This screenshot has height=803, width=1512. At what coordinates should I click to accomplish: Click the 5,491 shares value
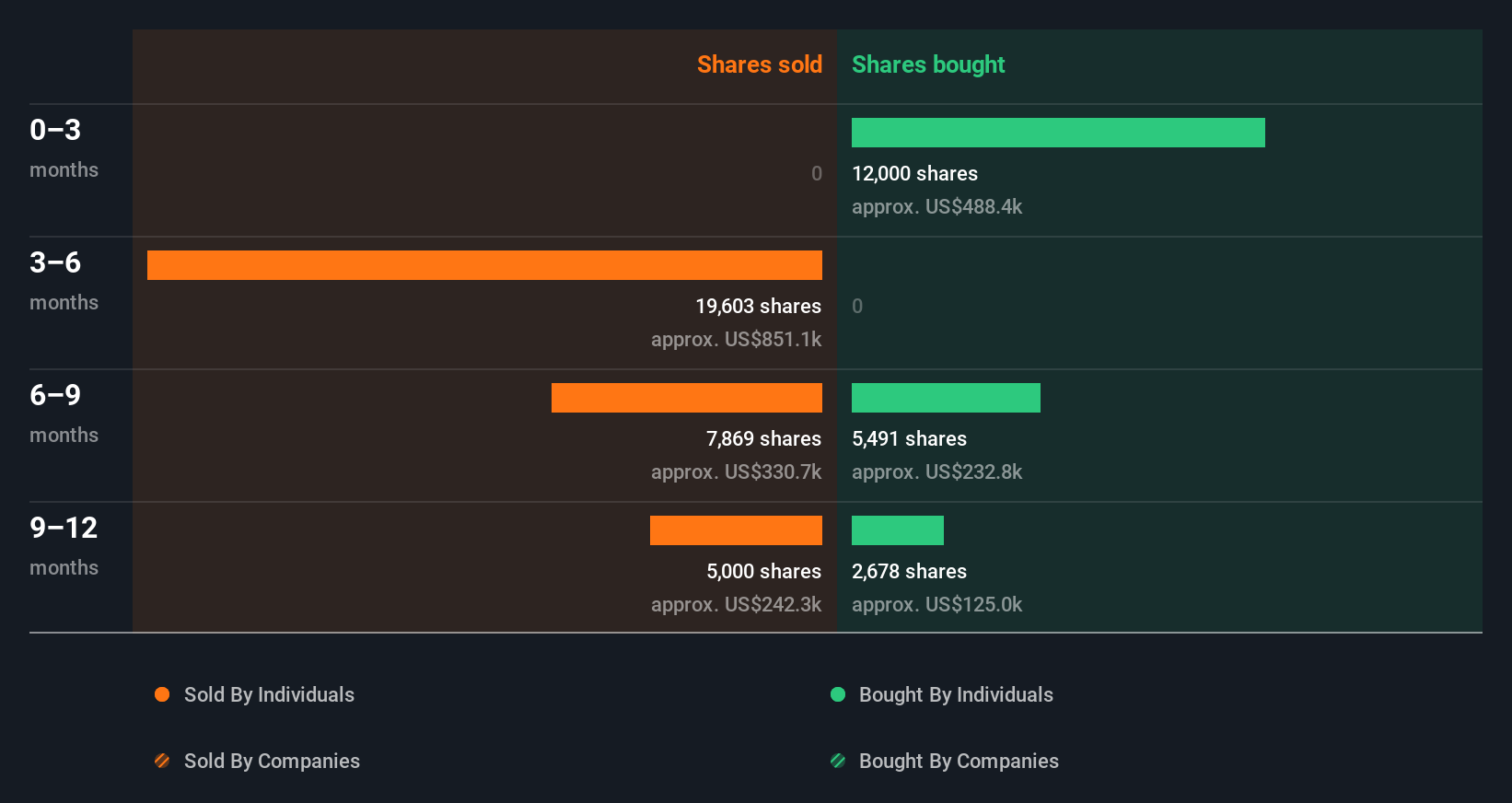pyautogui.click(x=909, y=438)
